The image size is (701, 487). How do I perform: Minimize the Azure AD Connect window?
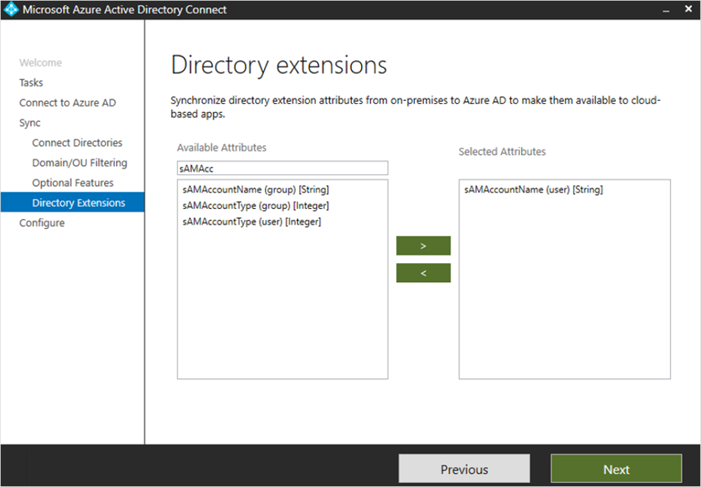(666, 10)
